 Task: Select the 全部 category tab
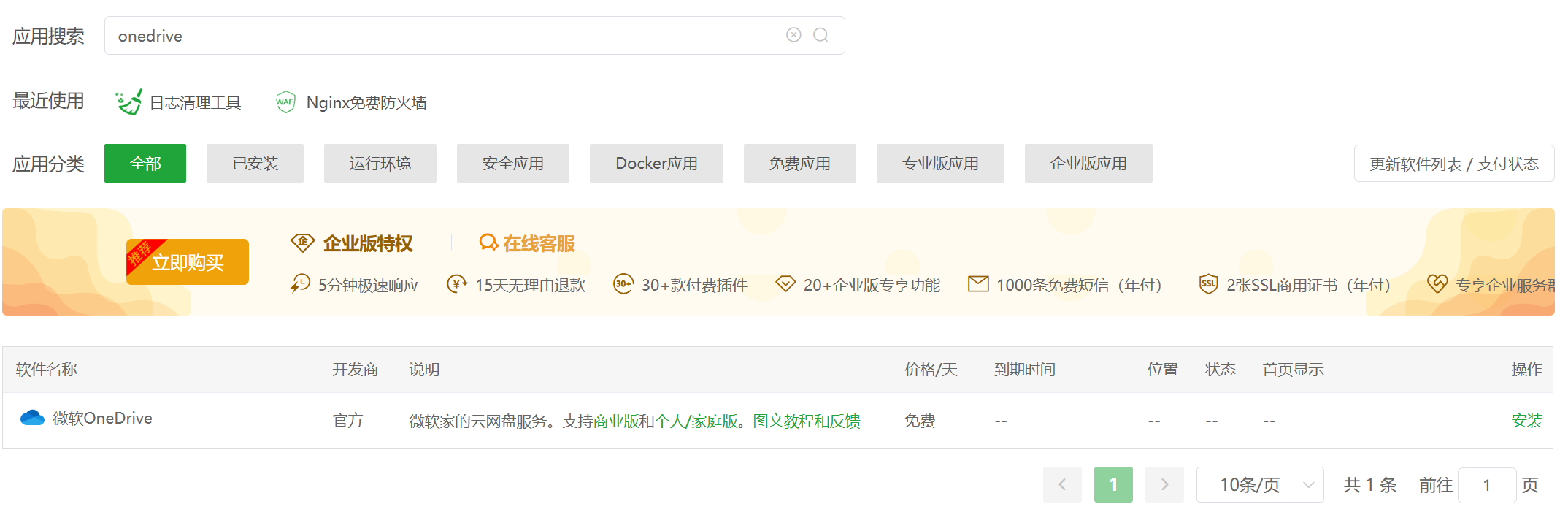(145, 163)
